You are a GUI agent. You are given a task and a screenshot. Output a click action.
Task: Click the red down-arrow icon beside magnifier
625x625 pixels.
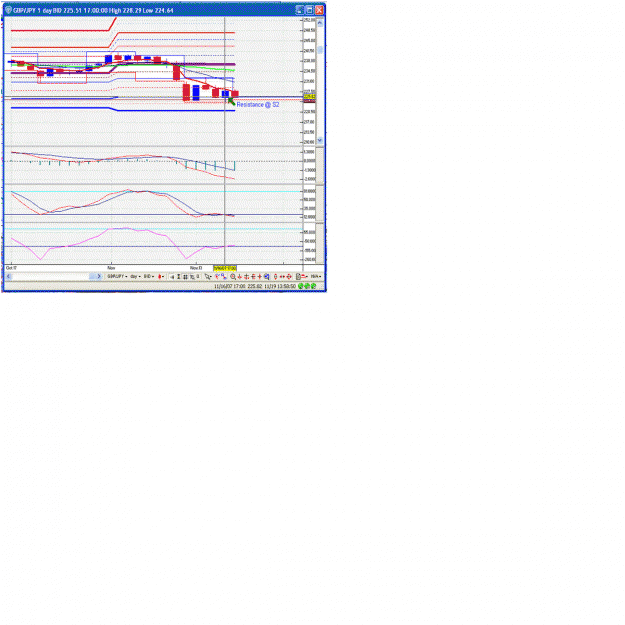coord(240,277)
